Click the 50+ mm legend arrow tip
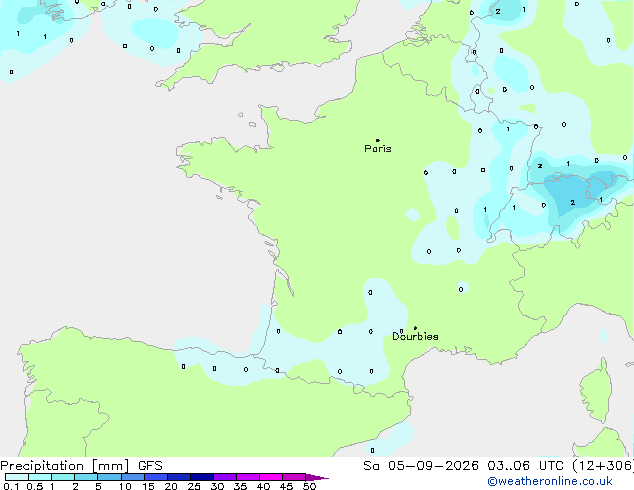This screenshot has height=490, width=634. (317, 477)
